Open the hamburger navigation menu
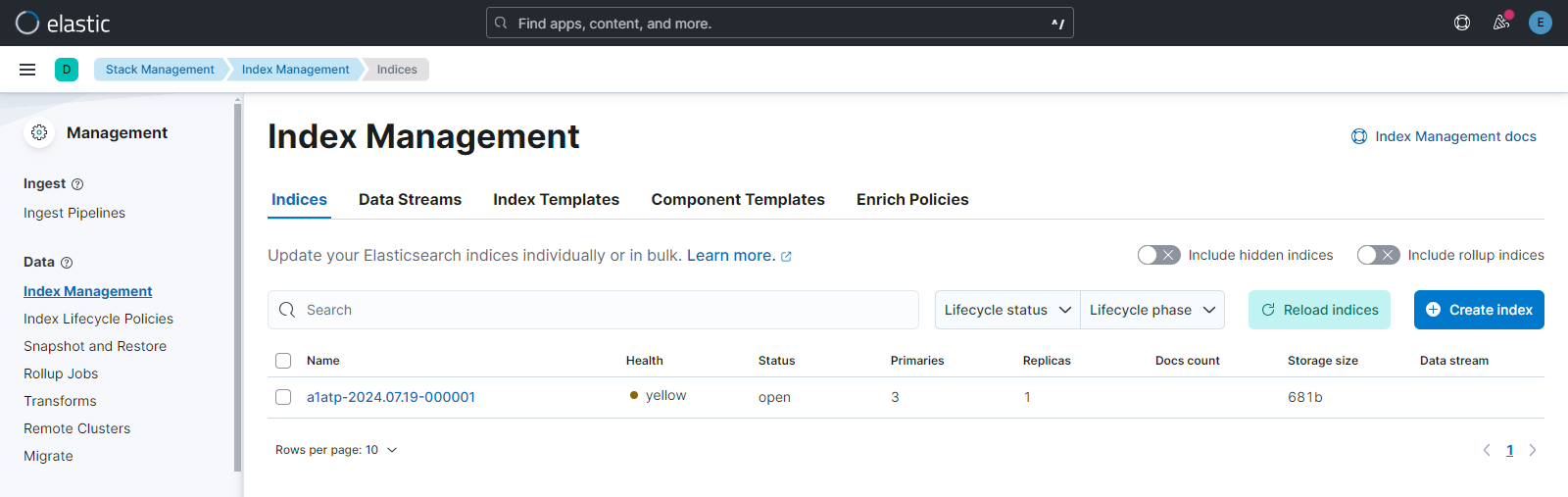Viewport: 1568px width, 497px height. (27, 70)
